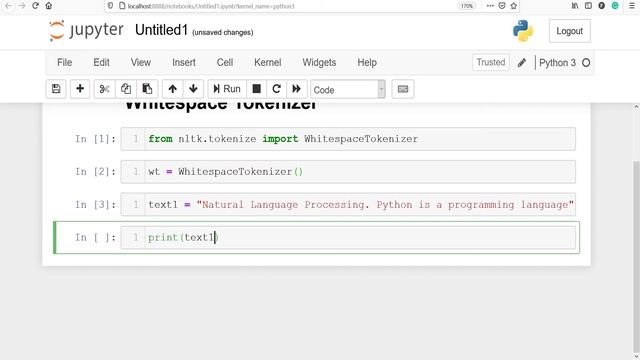
Task: Log out using the Logout button
Action: [x=569, y=31]
